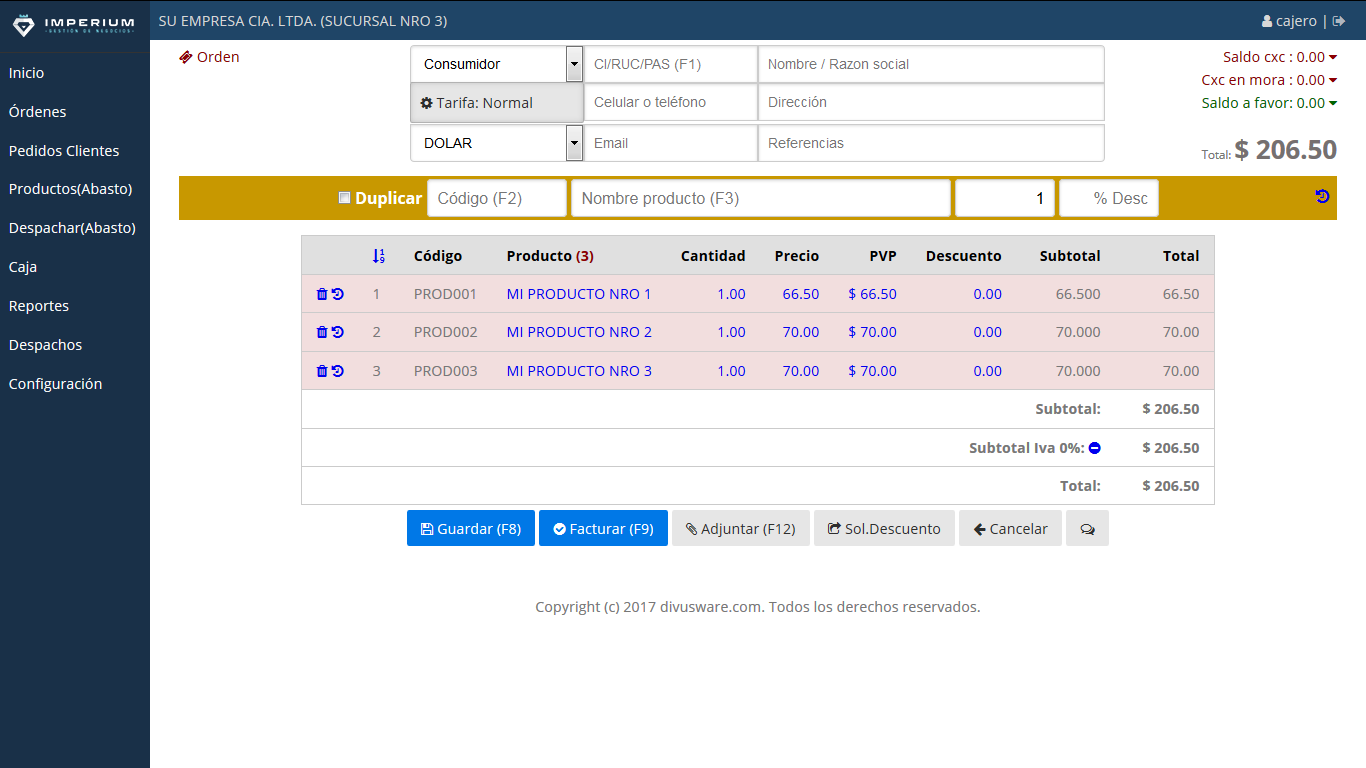Click the Referencias field
The height and width of the screenshot is (768, 1366).
(x=931, y=143)
